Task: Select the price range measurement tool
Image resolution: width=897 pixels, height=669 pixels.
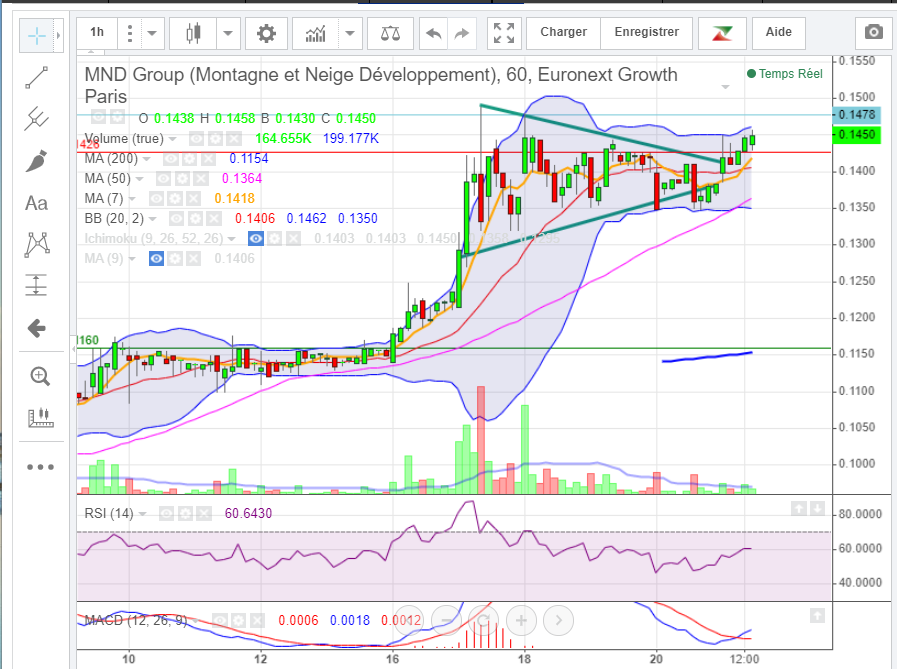Action: [37, 285]
